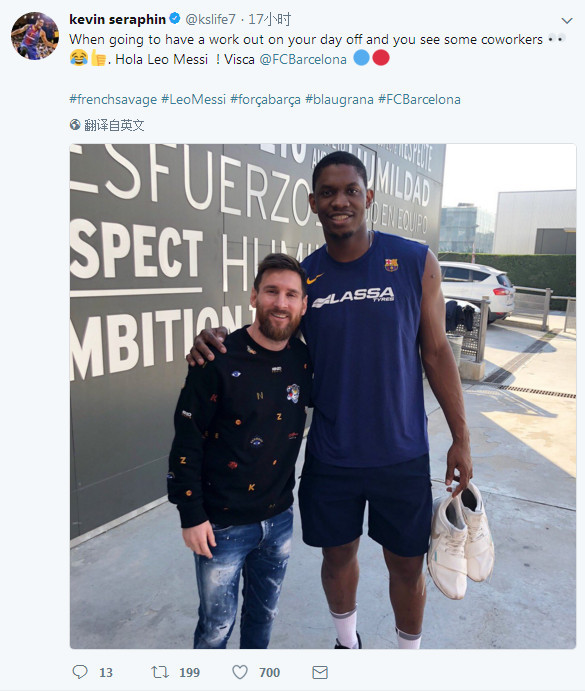Like the tweet with the heart icon
Viewport: 585px width, 691px height.
pos(240,672)
